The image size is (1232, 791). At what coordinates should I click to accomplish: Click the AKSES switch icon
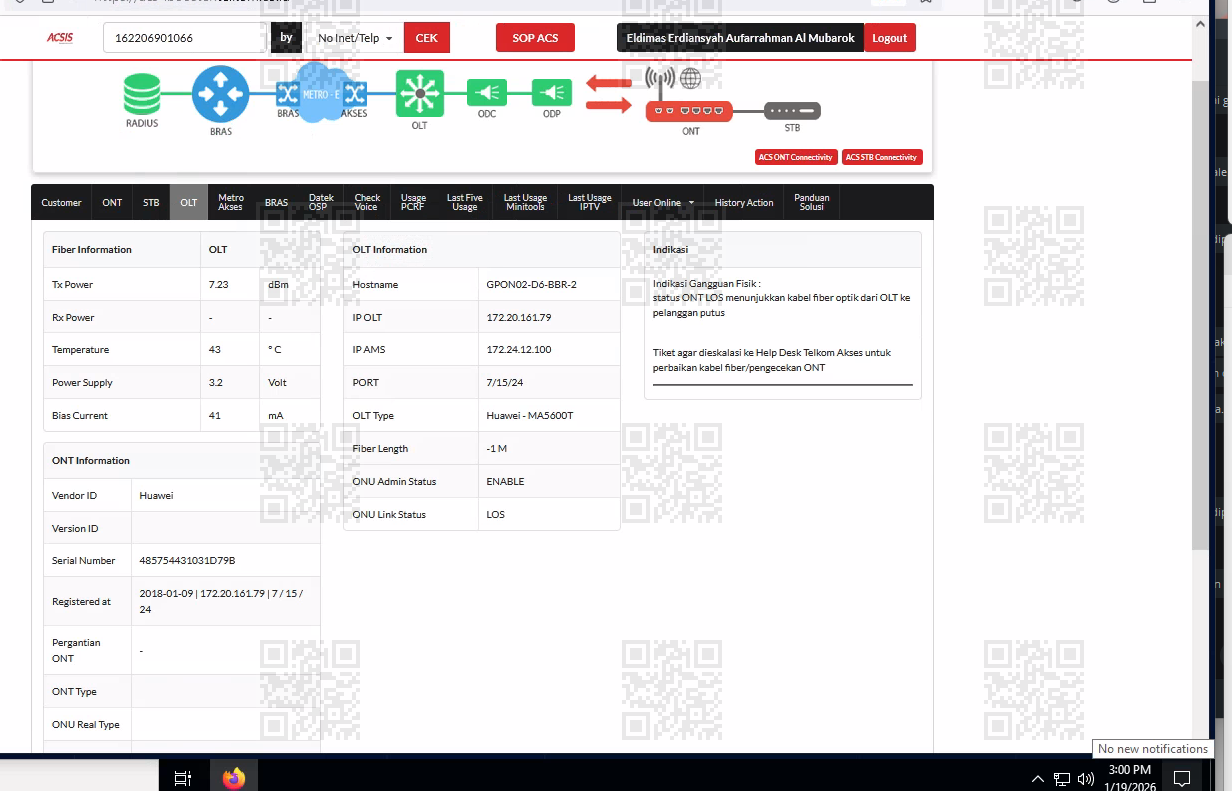point(355,94)
